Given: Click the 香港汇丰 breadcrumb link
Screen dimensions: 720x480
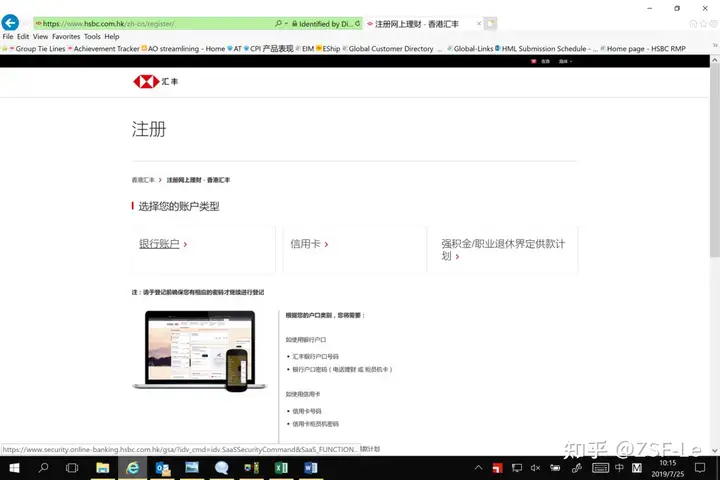Looking at the screenshot, I should tap(143, 180).
